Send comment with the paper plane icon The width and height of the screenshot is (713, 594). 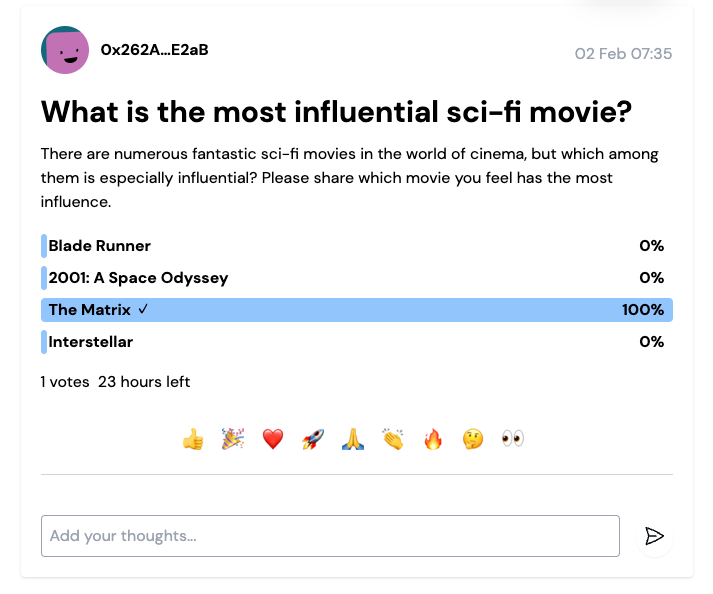pos(654,536)
